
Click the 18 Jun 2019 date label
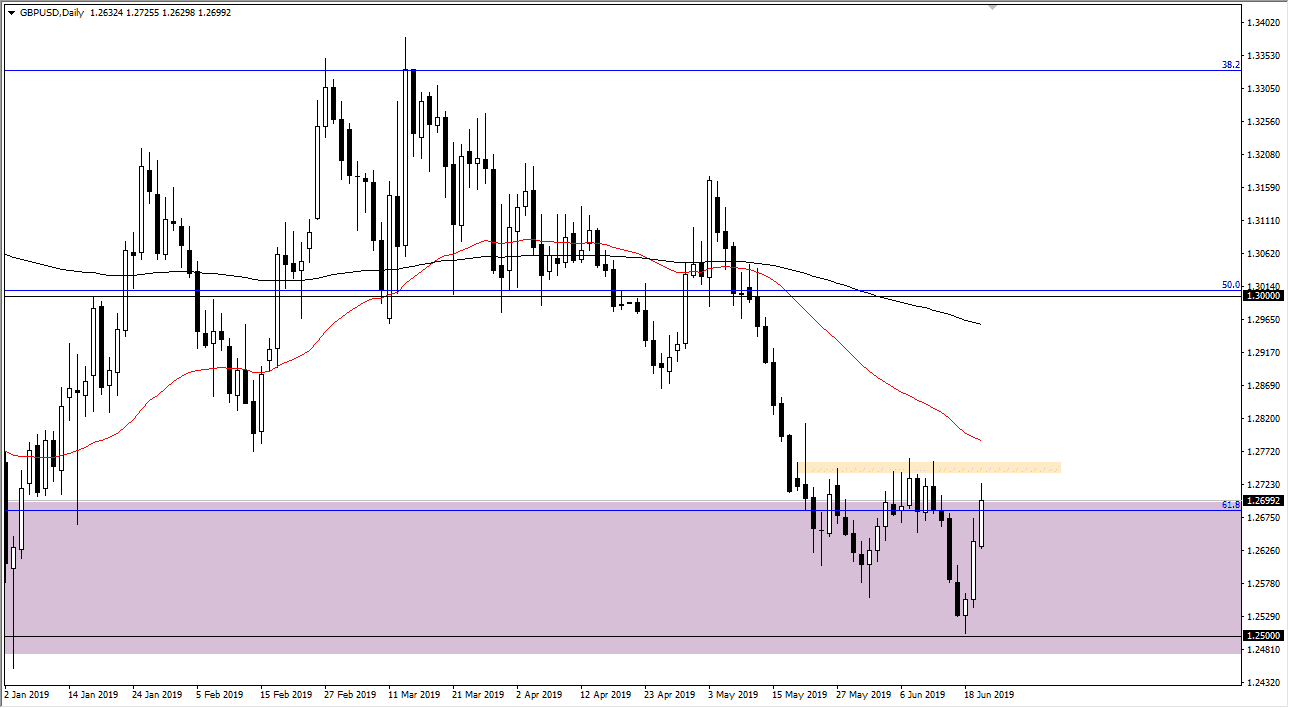tap(989, 694)
